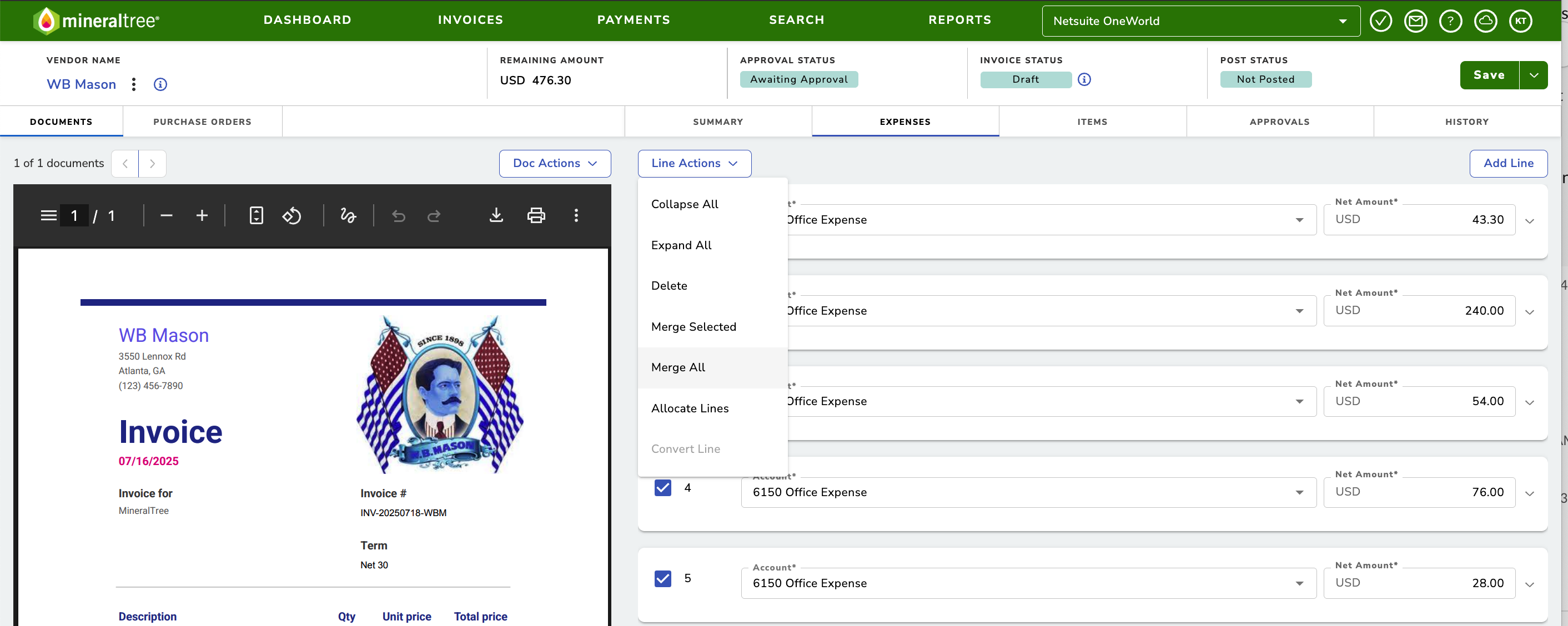Expand the 43.30 expense line chevron

1529,221
